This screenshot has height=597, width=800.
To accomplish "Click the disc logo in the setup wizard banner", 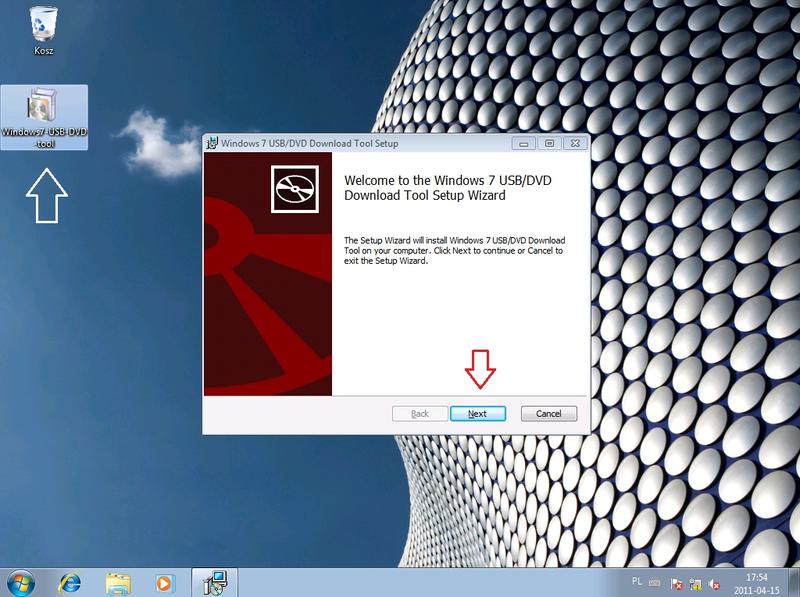I will (295, 189).
